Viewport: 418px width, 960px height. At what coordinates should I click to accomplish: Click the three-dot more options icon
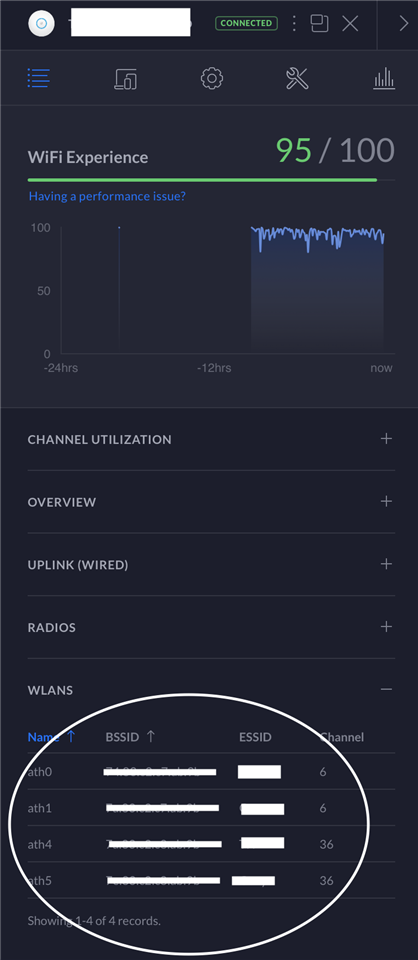click(x=294, y=23)
